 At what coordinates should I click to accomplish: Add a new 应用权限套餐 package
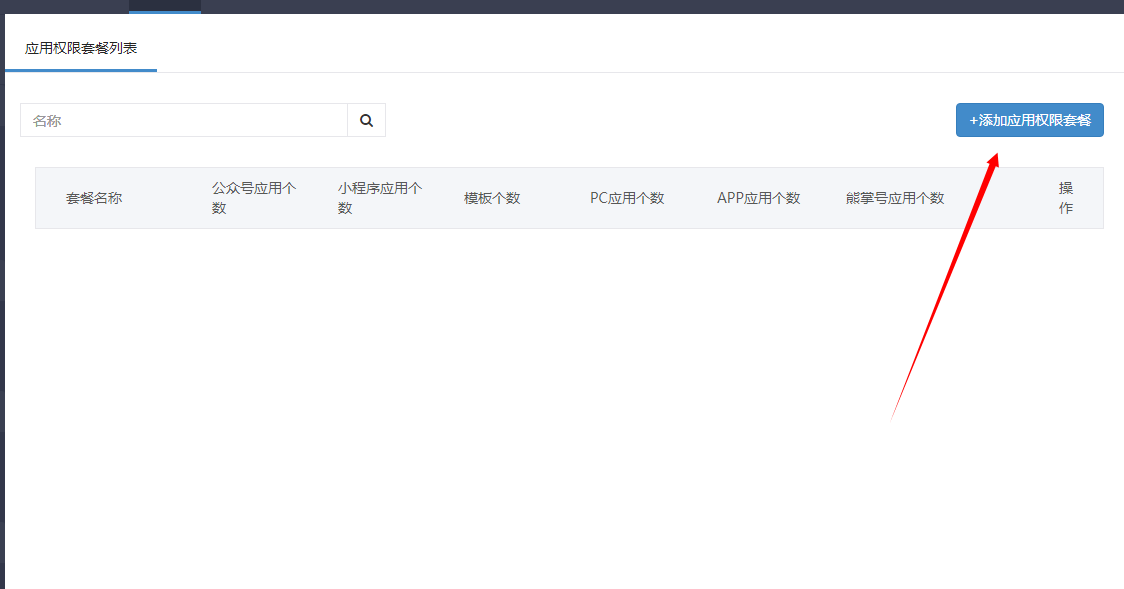coord(1029,120)
